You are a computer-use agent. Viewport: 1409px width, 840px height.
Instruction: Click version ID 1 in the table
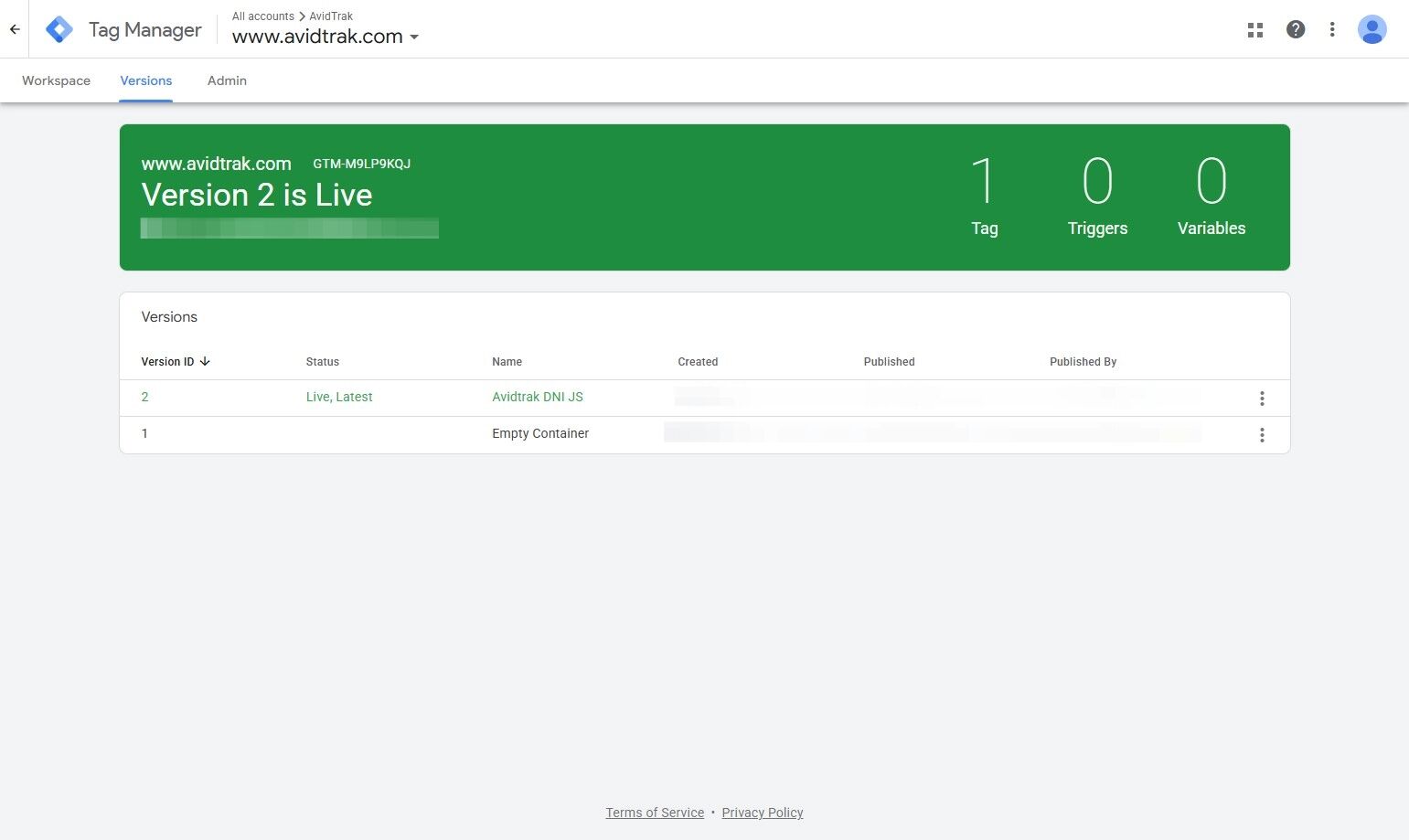pos(144,433)
